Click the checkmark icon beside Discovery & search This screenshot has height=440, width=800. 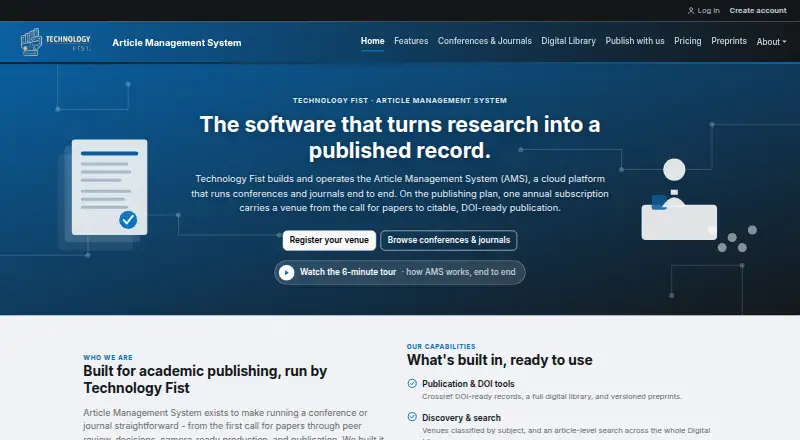(412, 417)
